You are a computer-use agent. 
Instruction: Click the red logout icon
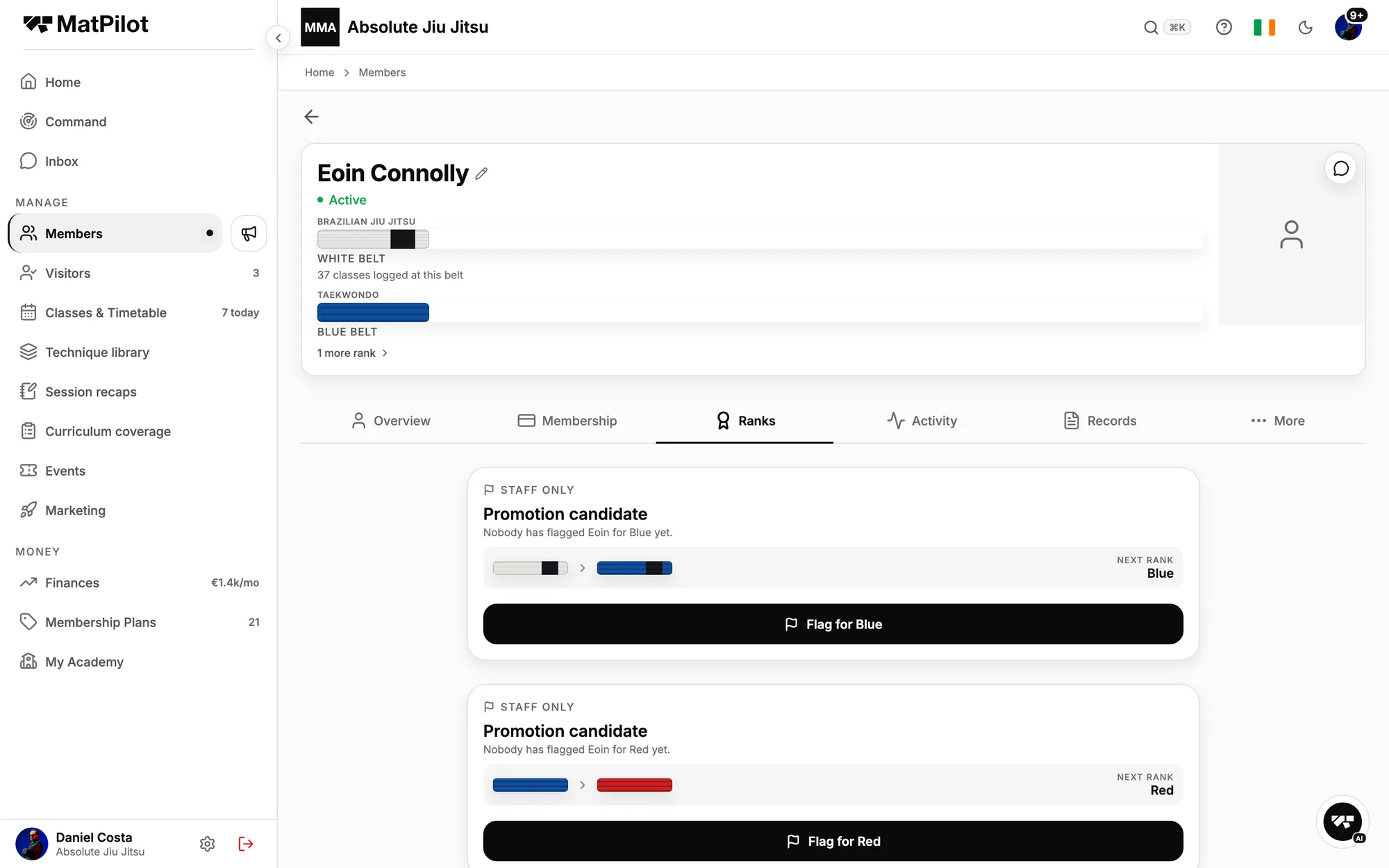click(246, 844)
